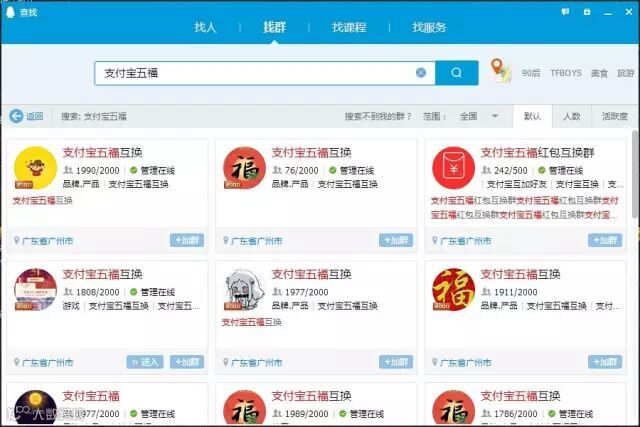Image resolution: width=640 pixels, height=427 pixels.
Task: Click the blue magnifier search button
Action: click(457, 73)
